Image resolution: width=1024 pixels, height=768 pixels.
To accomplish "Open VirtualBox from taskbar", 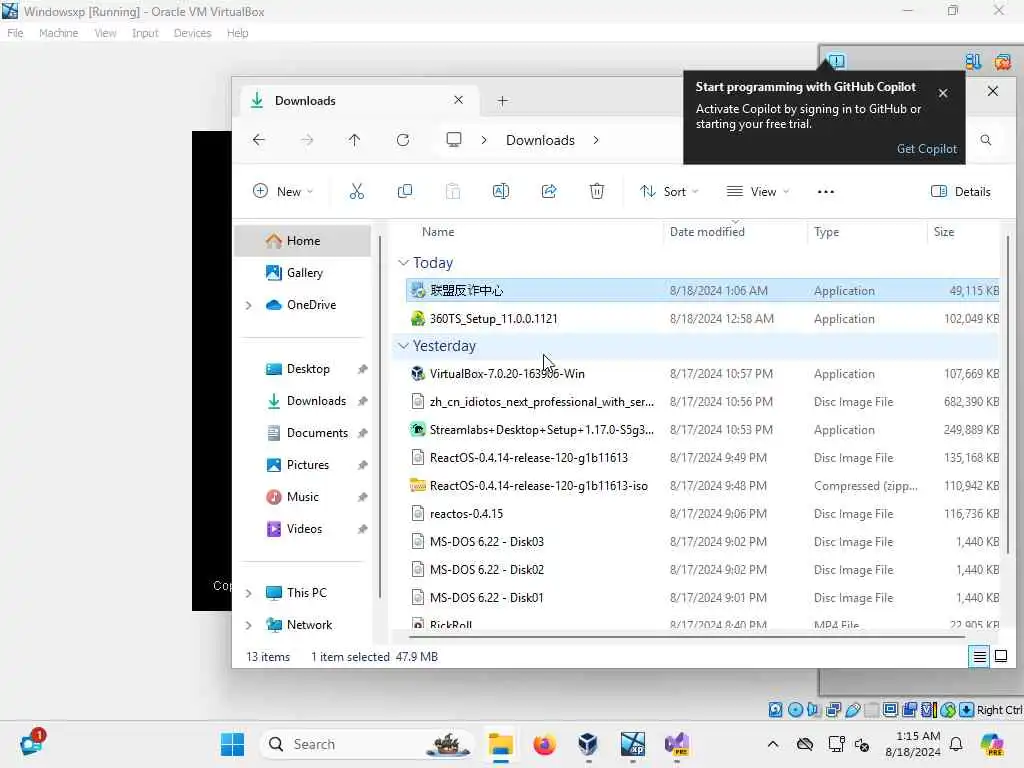I will click(588, 744).
